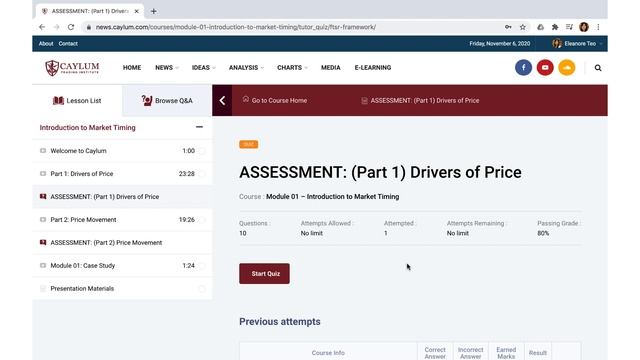This screenshot has height=360, width=640.
Task: Open MEDIA in navigation
Action: tap(331, 68)
